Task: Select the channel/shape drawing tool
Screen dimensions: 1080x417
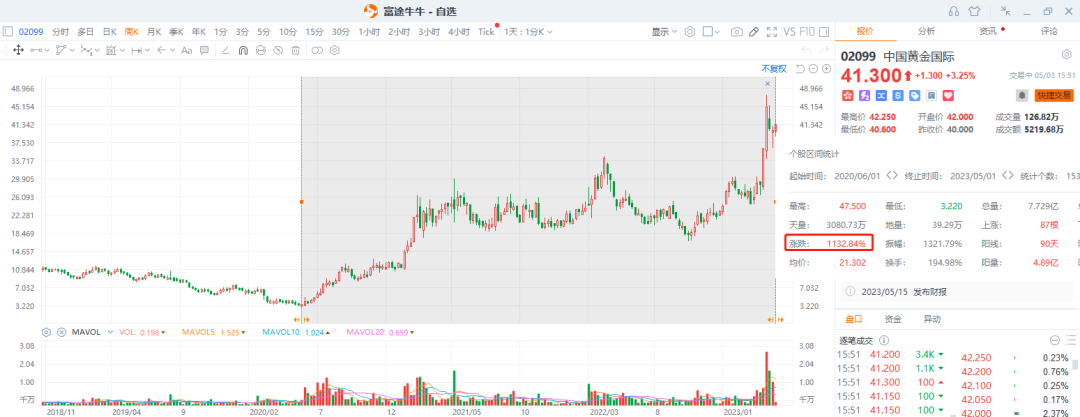Action: point(61,50)
